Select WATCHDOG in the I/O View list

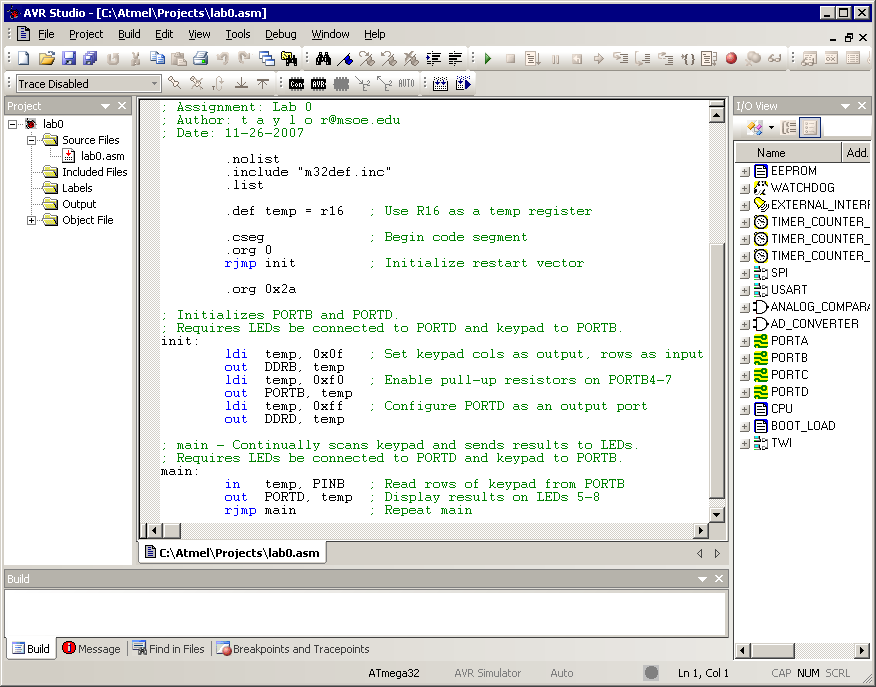(802, 188)
